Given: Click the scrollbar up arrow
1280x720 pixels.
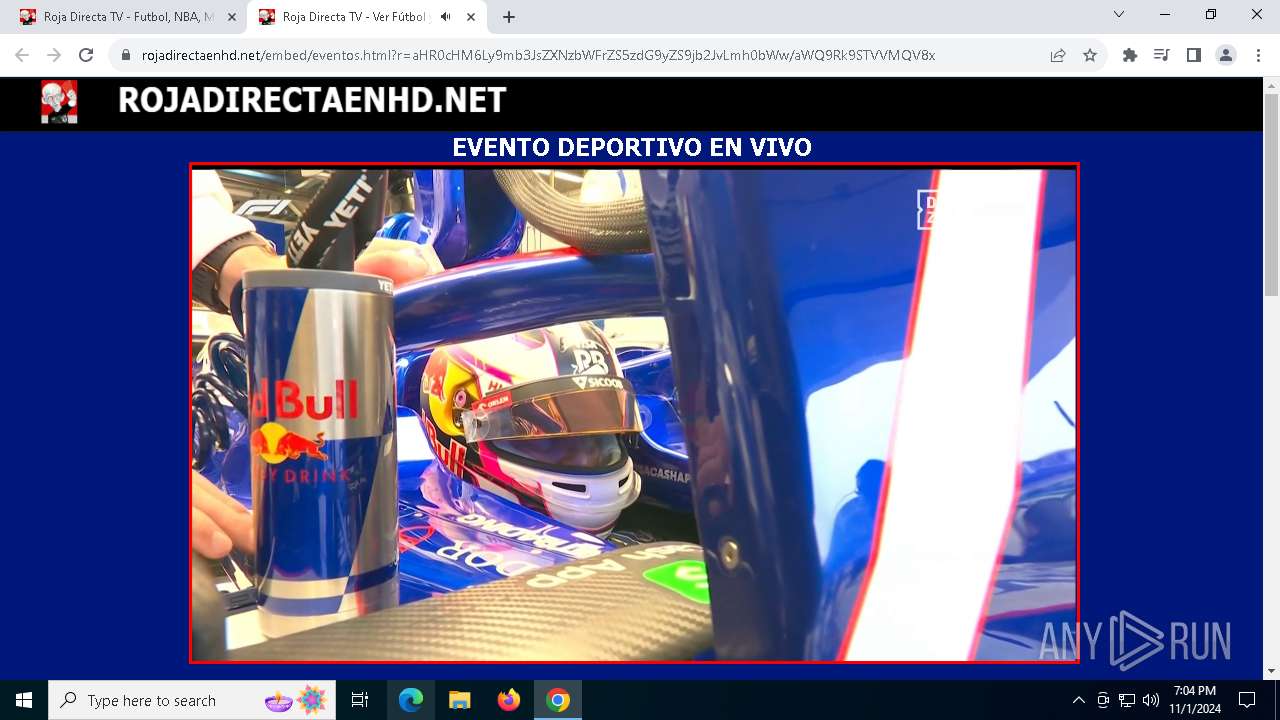Looking at the screenshot, I should pyautogui.click(x=1271, y=85).
